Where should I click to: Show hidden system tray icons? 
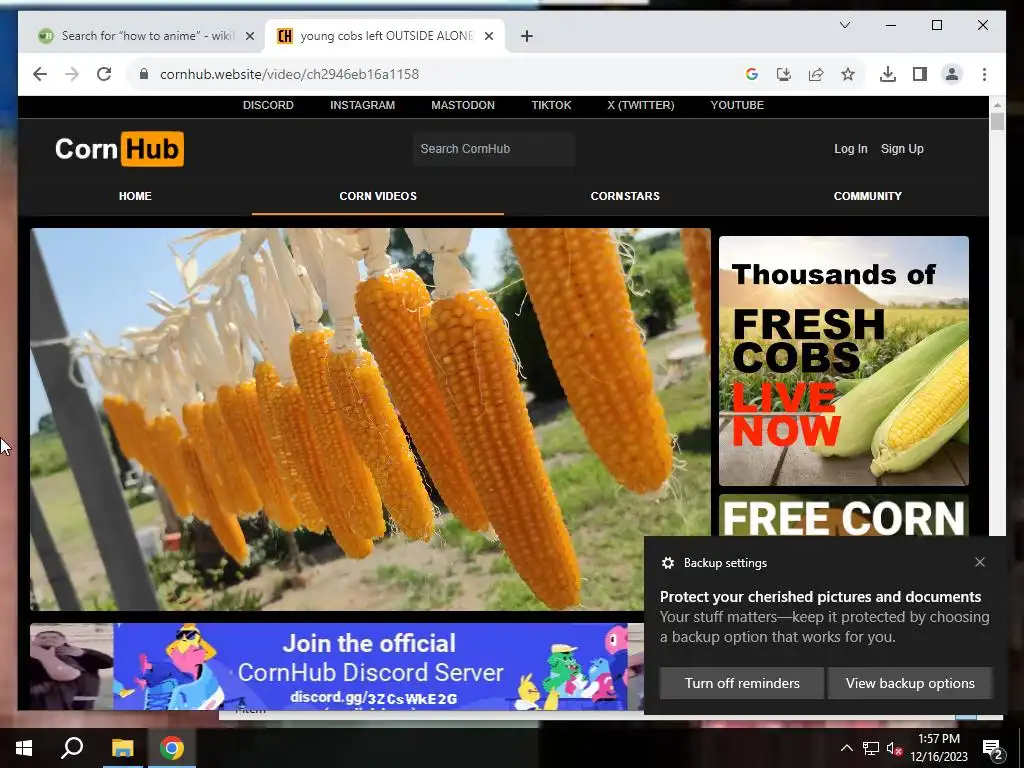[846, 748]
